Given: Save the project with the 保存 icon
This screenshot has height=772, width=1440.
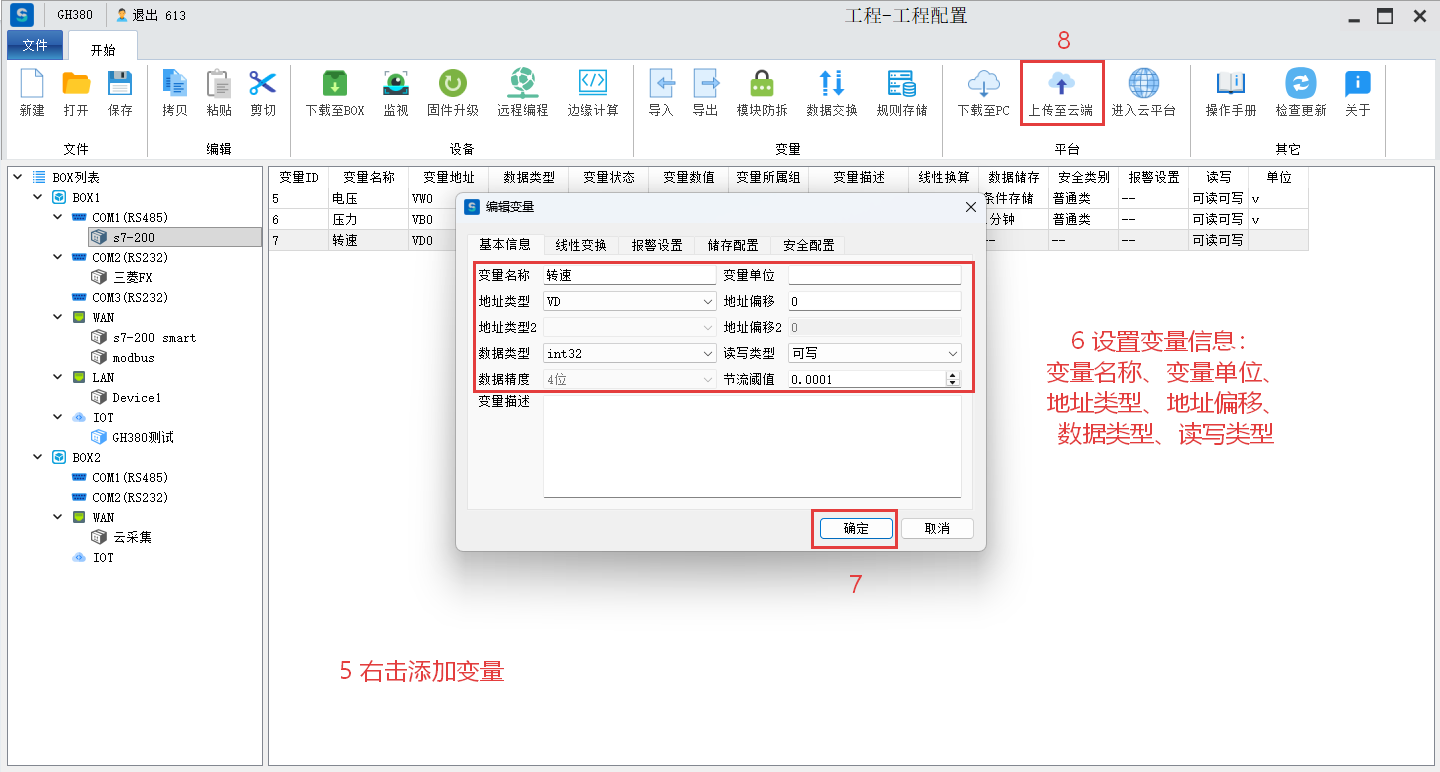Looking at the screenshot, I should click(x=120, y=83).
